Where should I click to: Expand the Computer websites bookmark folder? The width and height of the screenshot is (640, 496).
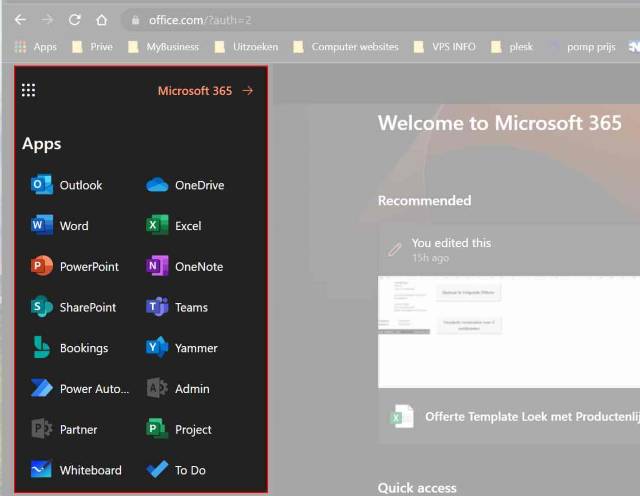(x=344, y=47)
